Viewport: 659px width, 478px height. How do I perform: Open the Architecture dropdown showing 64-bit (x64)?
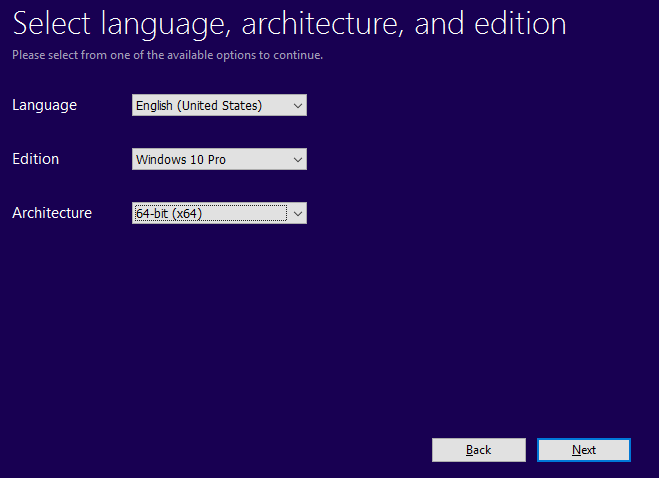(219, 213)
